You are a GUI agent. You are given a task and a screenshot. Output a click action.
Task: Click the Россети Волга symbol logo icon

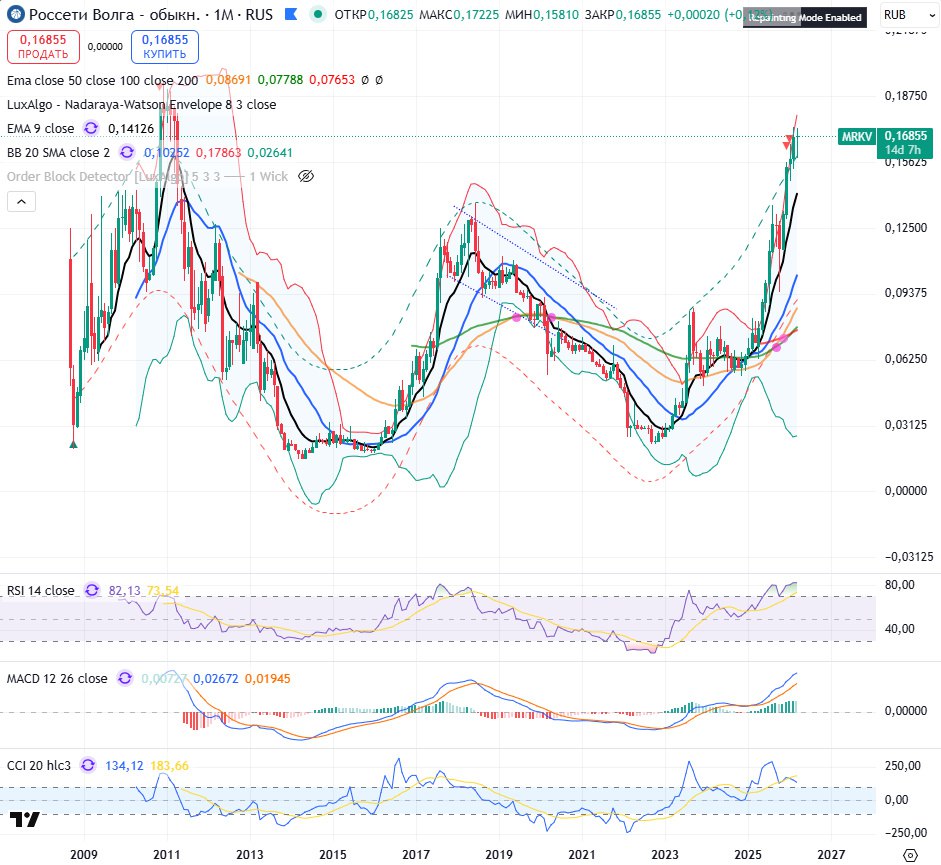coord(16,16)
